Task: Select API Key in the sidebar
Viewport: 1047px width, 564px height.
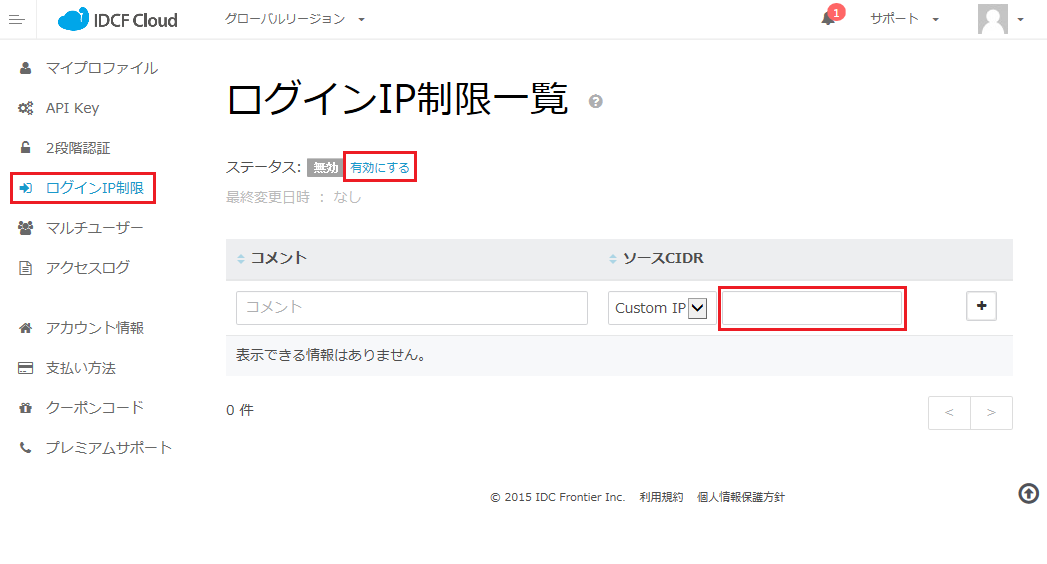Action: coord(72,108)
